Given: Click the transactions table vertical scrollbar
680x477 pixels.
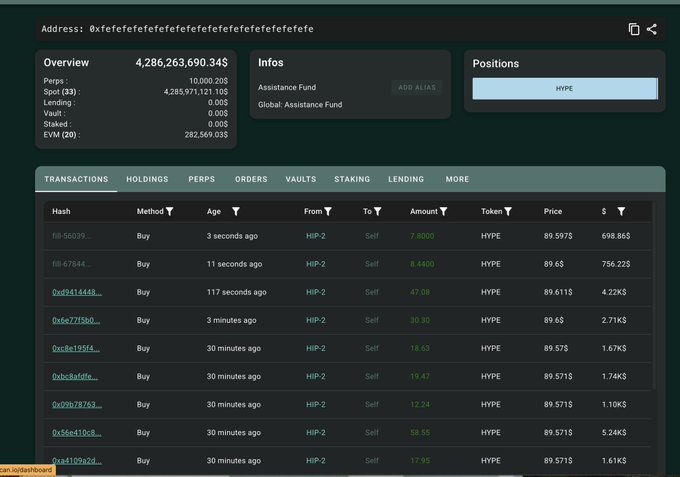Looking at the screenshot, I should click(654, 295).
